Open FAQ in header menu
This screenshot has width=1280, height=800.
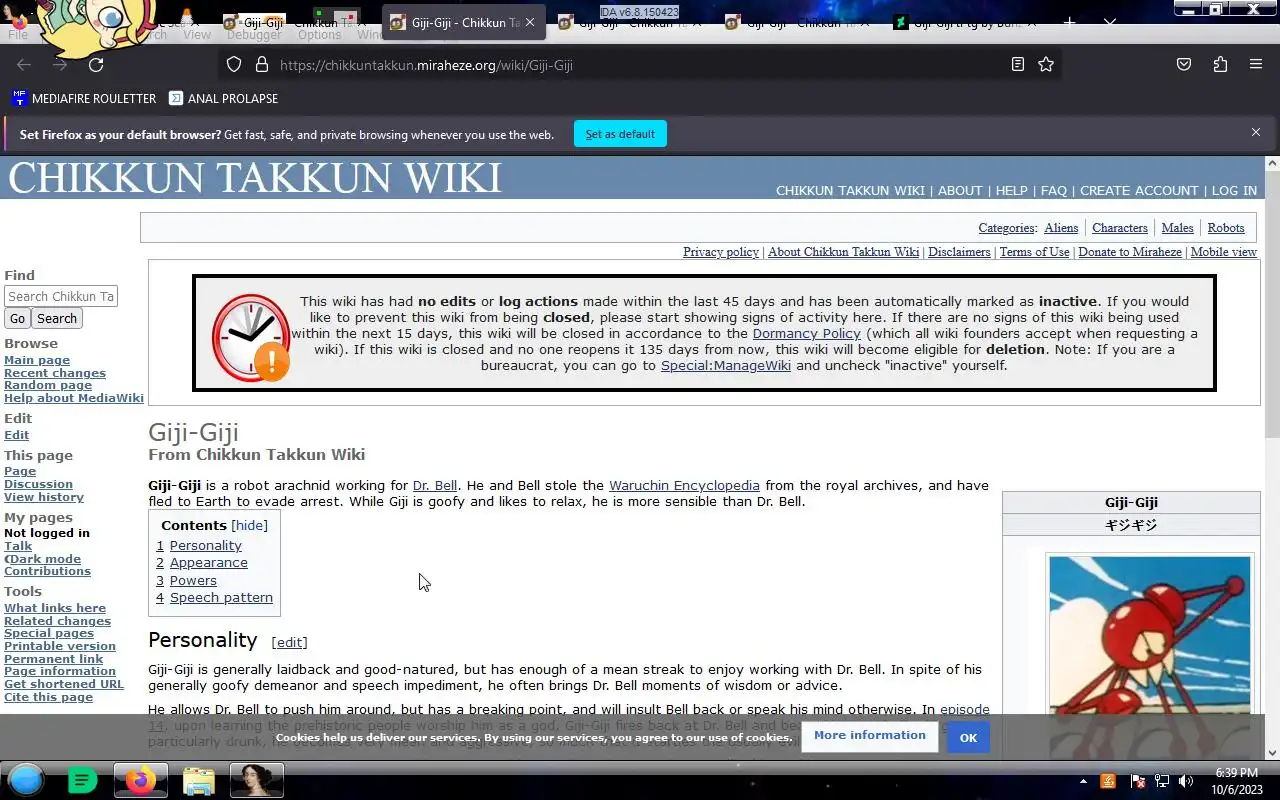pos(1054,190)
